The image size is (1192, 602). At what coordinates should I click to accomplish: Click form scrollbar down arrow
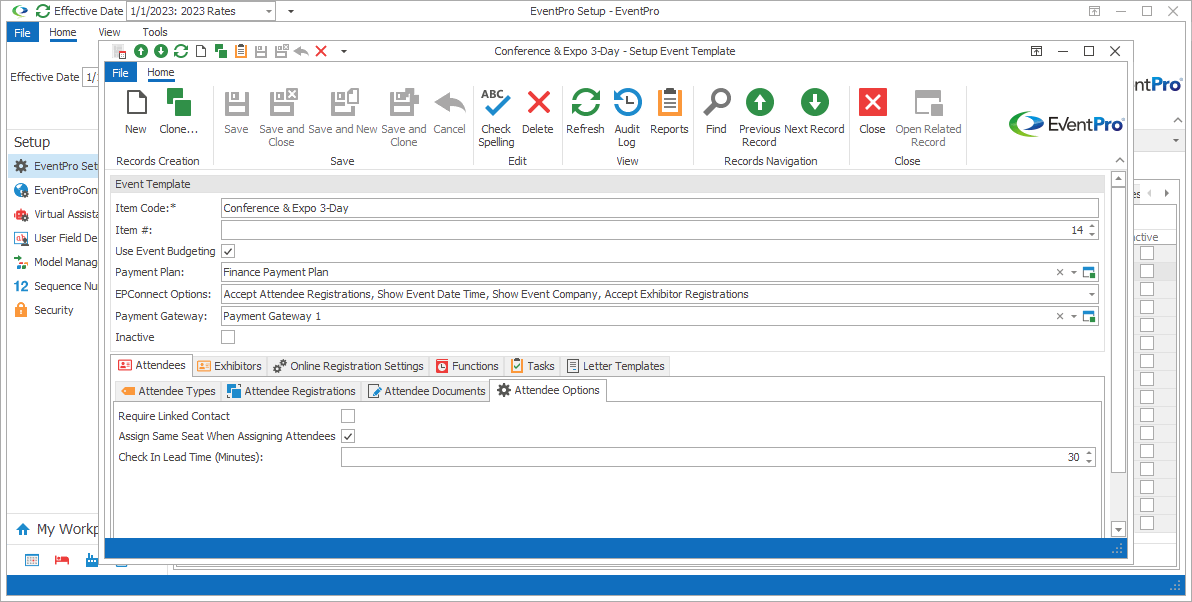point(1118,529)
